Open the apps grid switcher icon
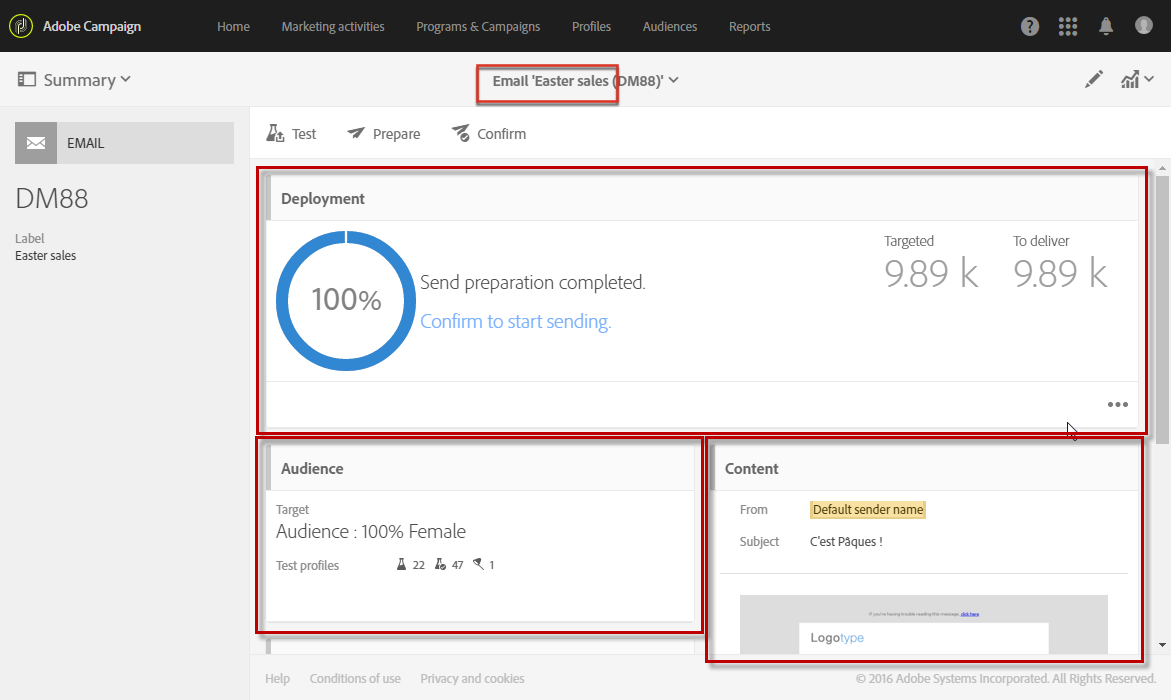This screenshot has width=1171, height=700. [1068, 26]
